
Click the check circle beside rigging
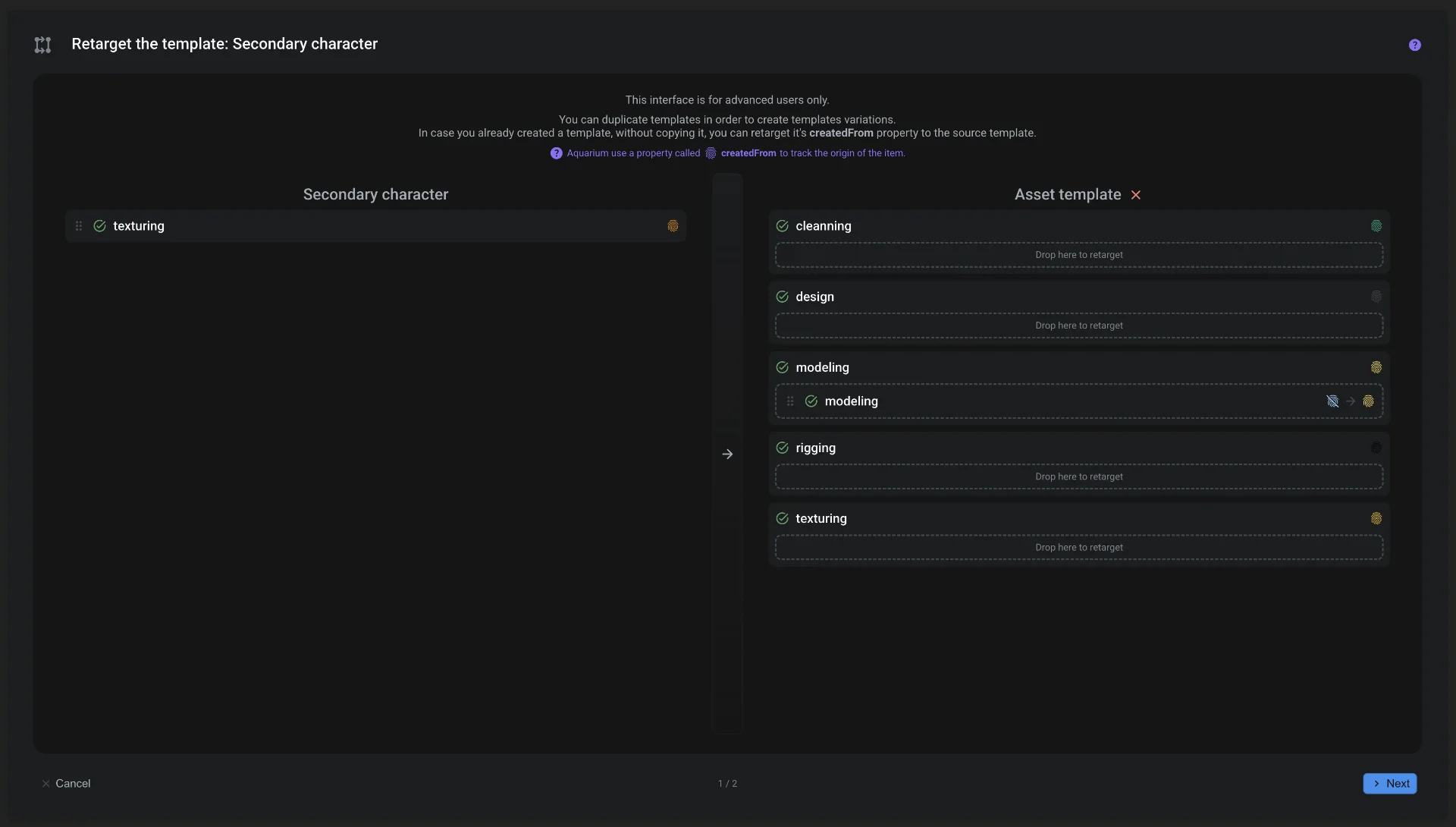782,448
